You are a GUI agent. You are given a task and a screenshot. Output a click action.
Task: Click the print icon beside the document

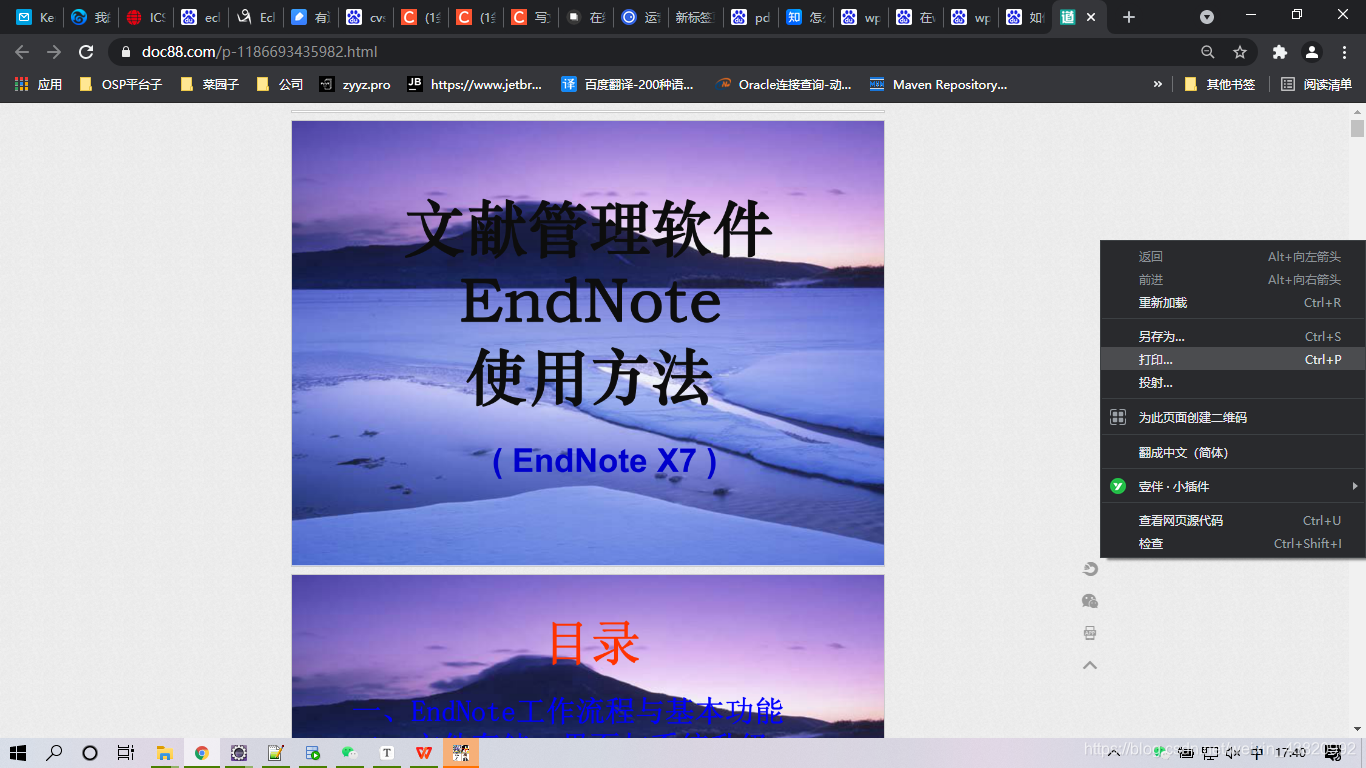click(x=1090, y=633)
